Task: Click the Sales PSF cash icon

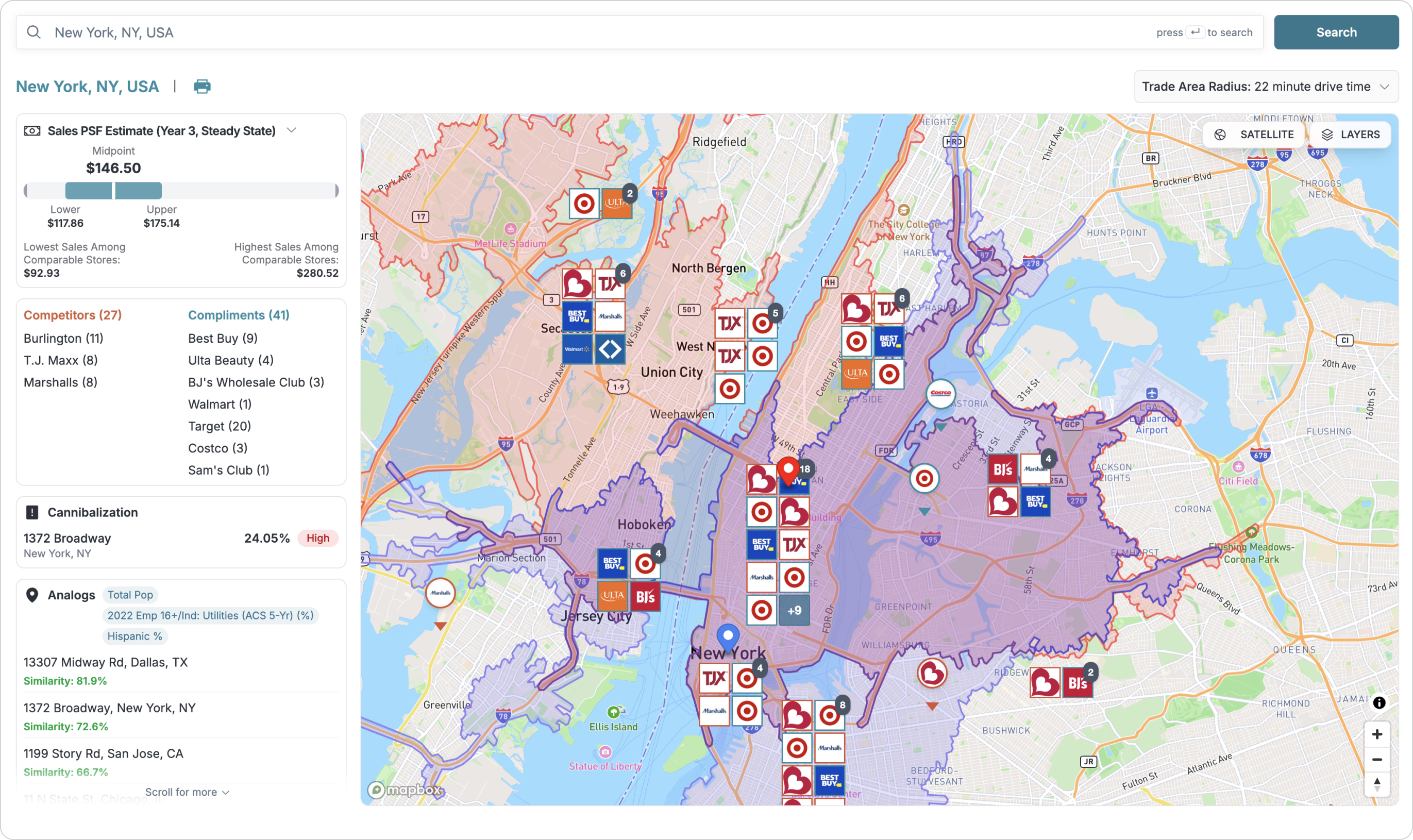Action: pyautogui.click(x=31, y=131)
